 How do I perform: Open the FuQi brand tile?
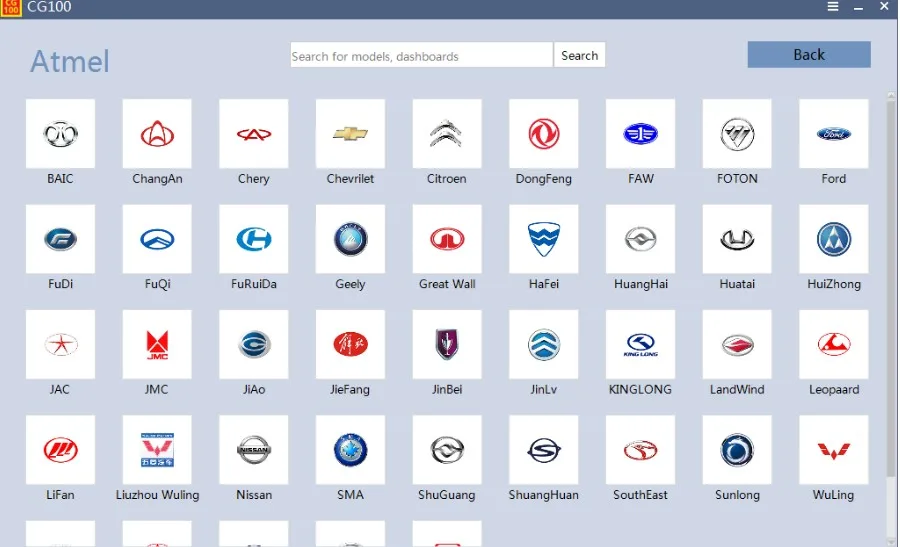coord(157,239)
